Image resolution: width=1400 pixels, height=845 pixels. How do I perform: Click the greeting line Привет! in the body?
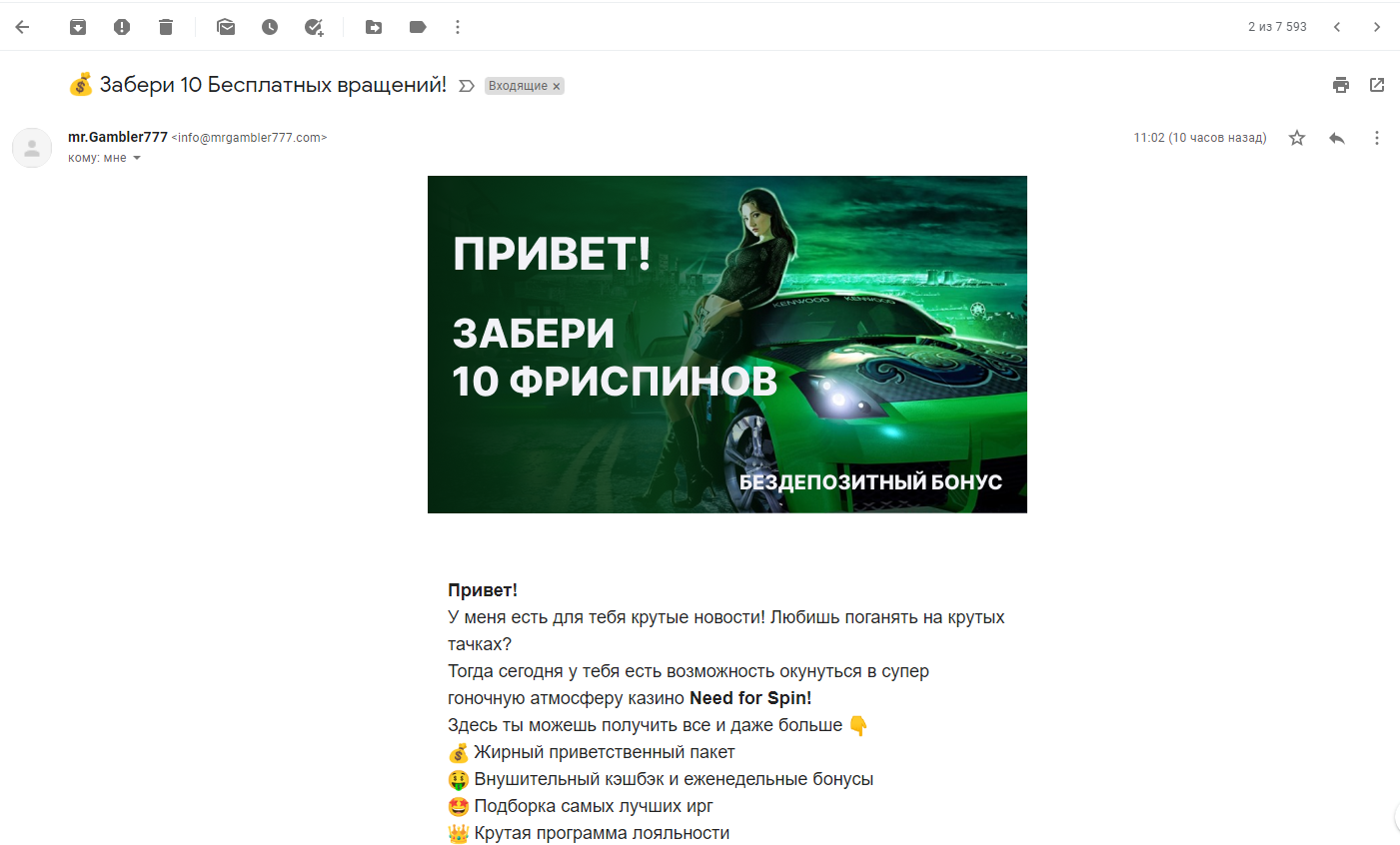coord(483,590)
